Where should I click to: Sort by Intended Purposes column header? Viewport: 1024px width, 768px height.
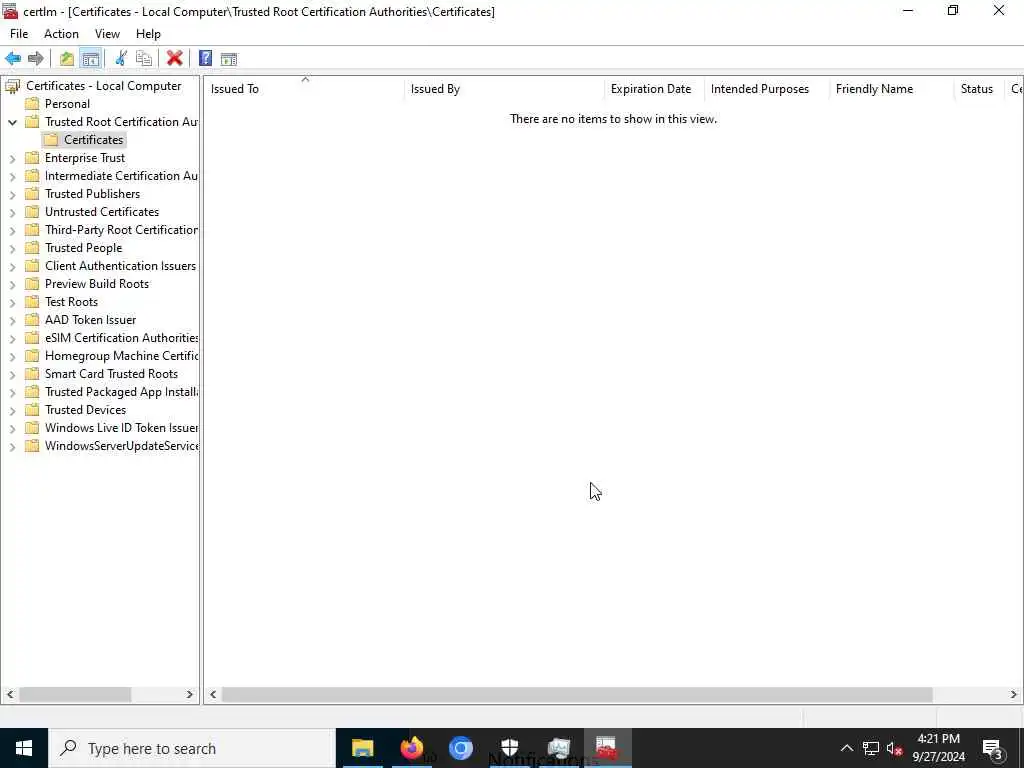(x=767, y=89)
